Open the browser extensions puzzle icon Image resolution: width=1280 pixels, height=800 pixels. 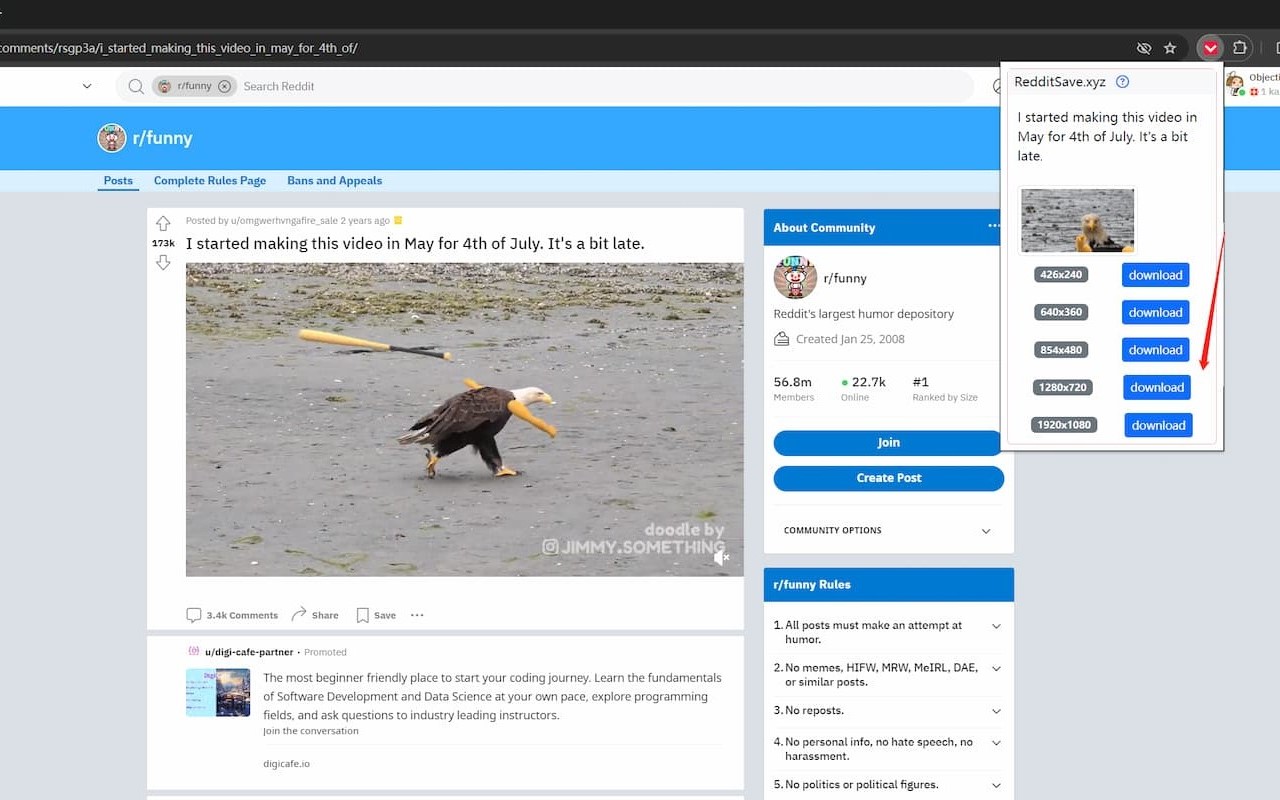pos(1240,48)
